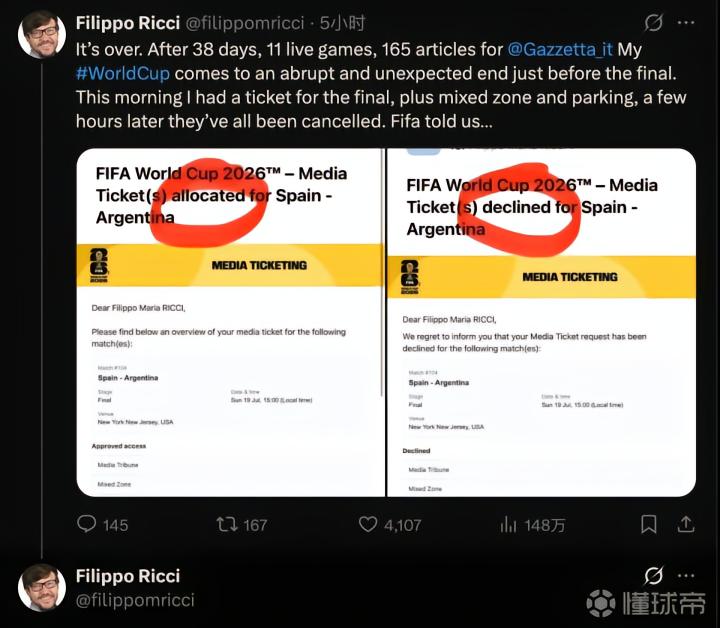
Task: Open the three-dot more menu on first tweet
Action: point(686,22)
